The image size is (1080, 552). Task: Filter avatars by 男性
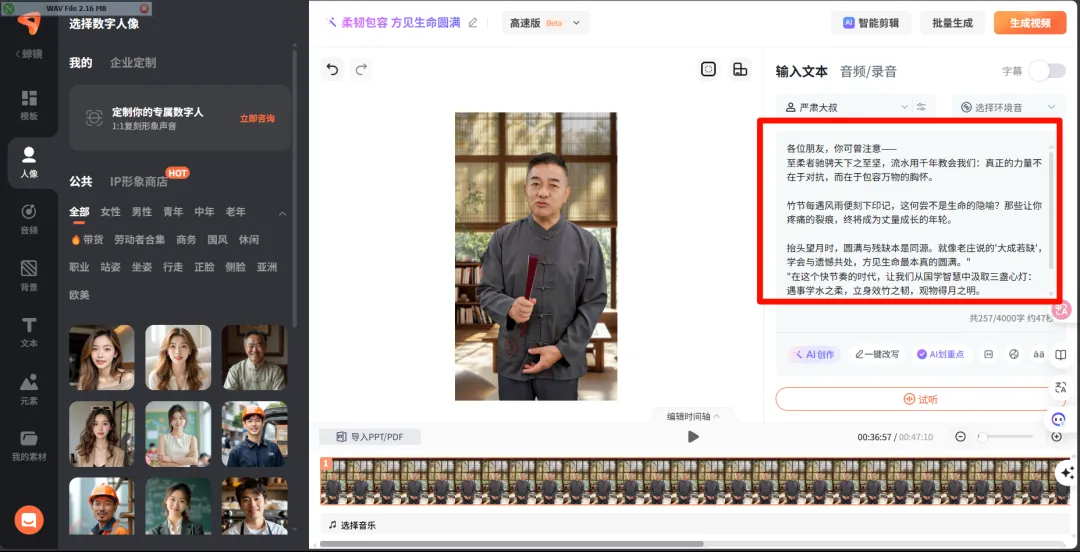coord(142,212)
